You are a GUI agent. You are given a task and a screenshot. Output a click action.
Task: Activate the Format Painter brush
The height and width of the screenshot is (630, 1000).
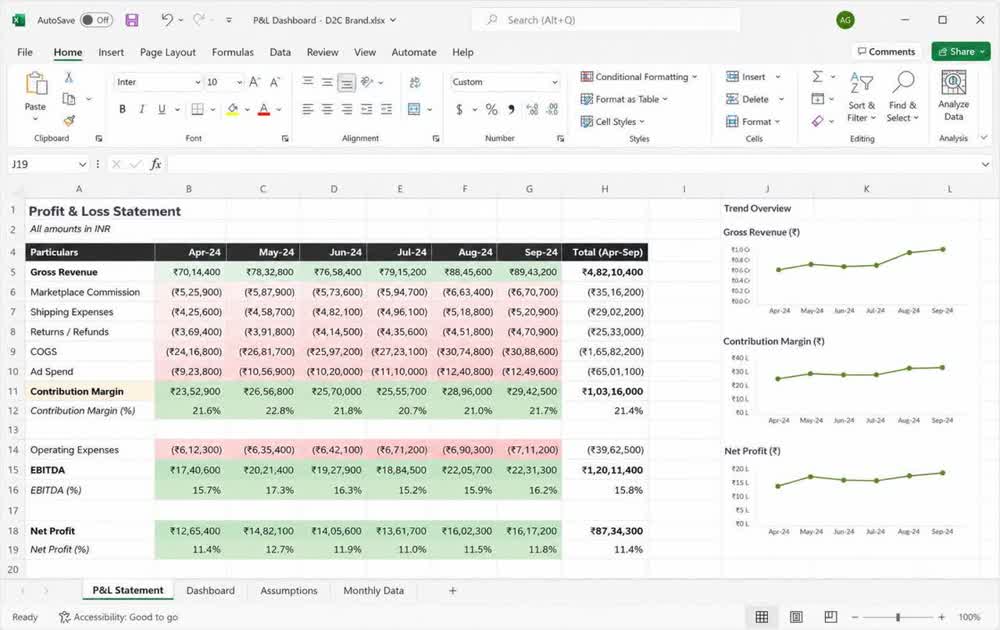(x=69, y=120)
